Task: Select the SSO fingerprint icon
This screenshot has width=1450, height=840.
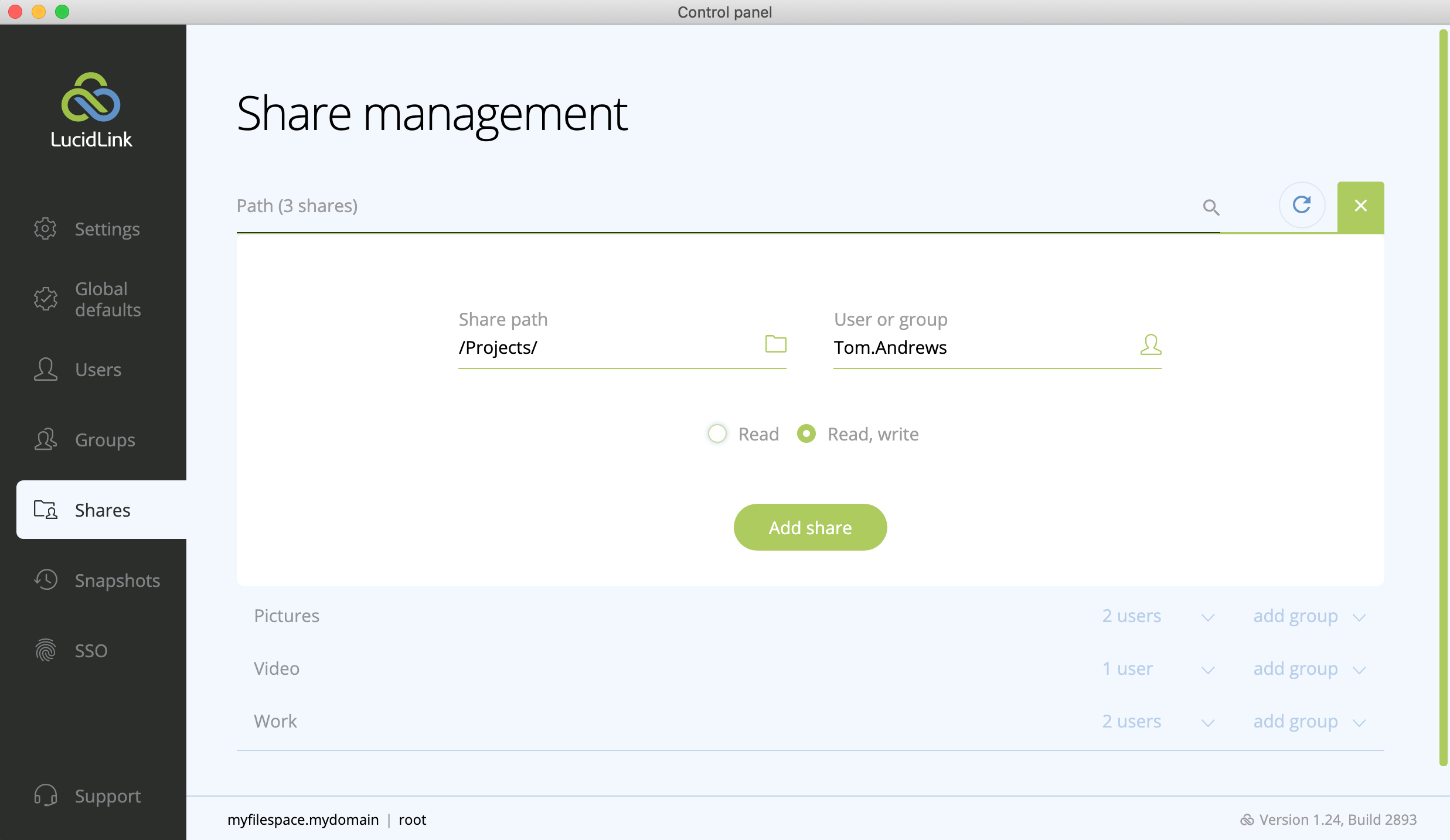Action: (45, 650)
